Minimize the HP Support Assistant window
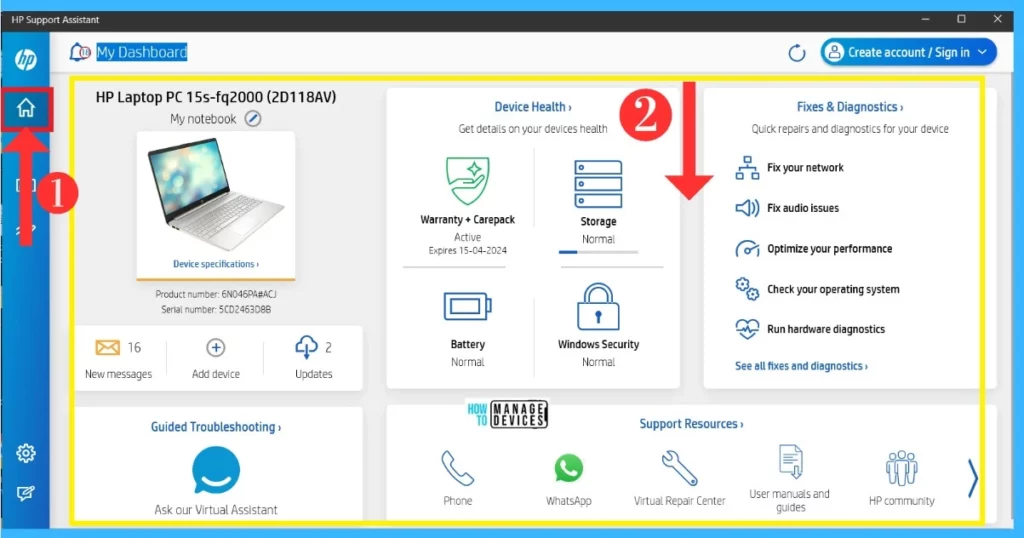 [x=925, y=20]
